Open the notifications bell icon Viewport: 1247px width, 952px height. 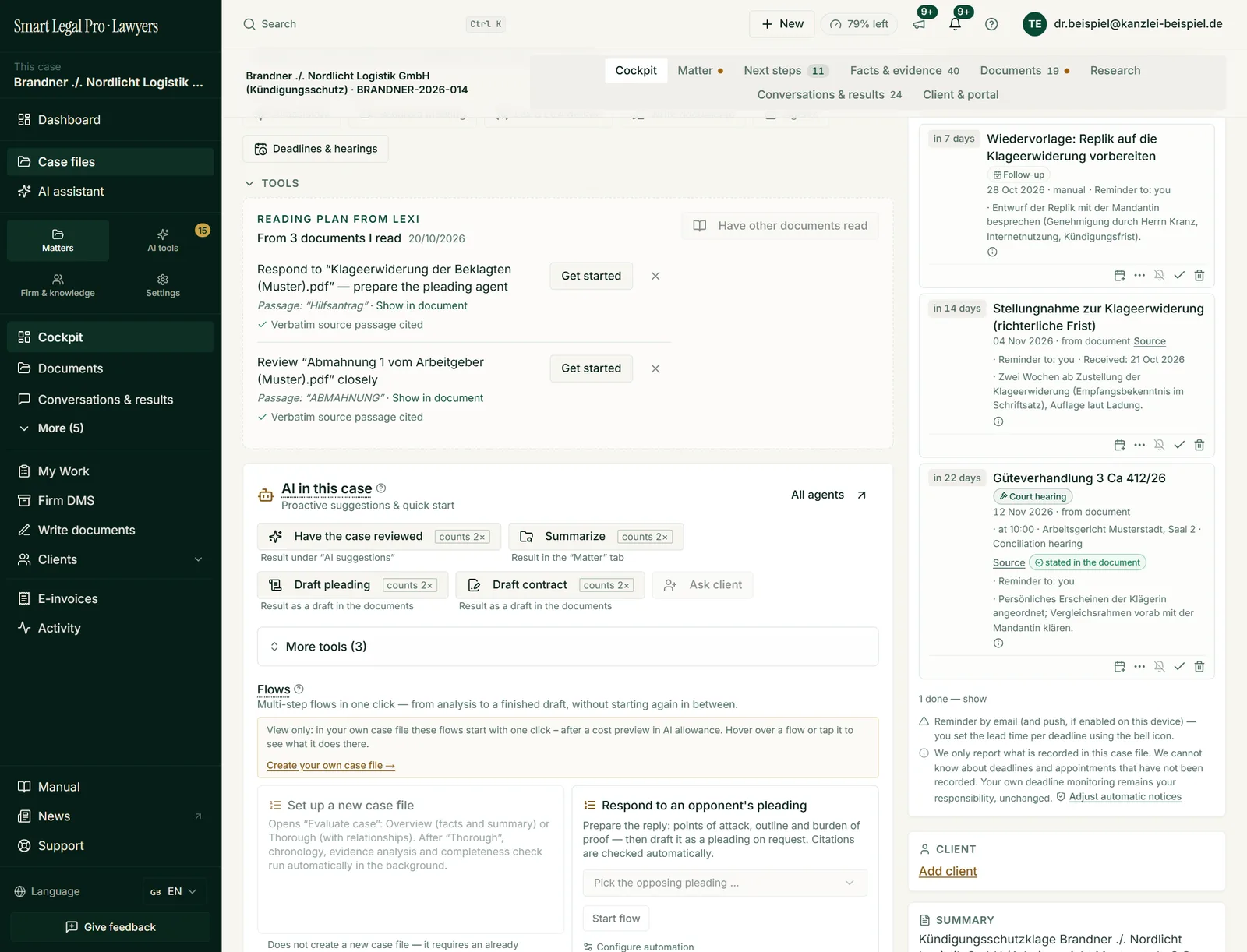point(956,24)
